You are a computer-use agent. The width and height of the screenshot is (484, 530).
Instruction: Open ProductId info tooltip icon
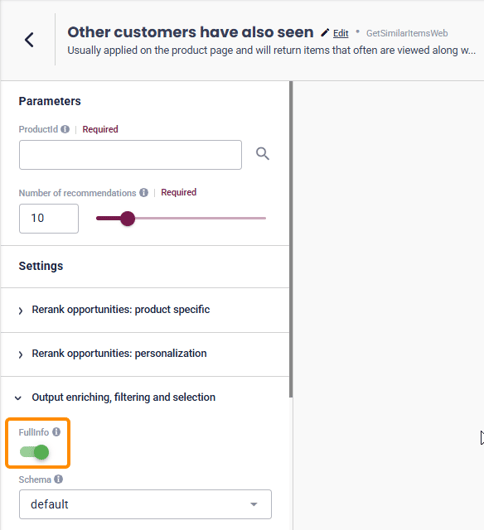click(x=65, y=129)
